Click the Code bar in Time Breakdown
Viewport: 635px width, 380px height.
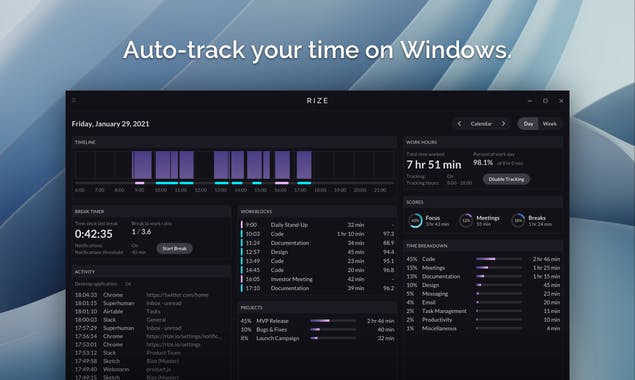(499, 259)
